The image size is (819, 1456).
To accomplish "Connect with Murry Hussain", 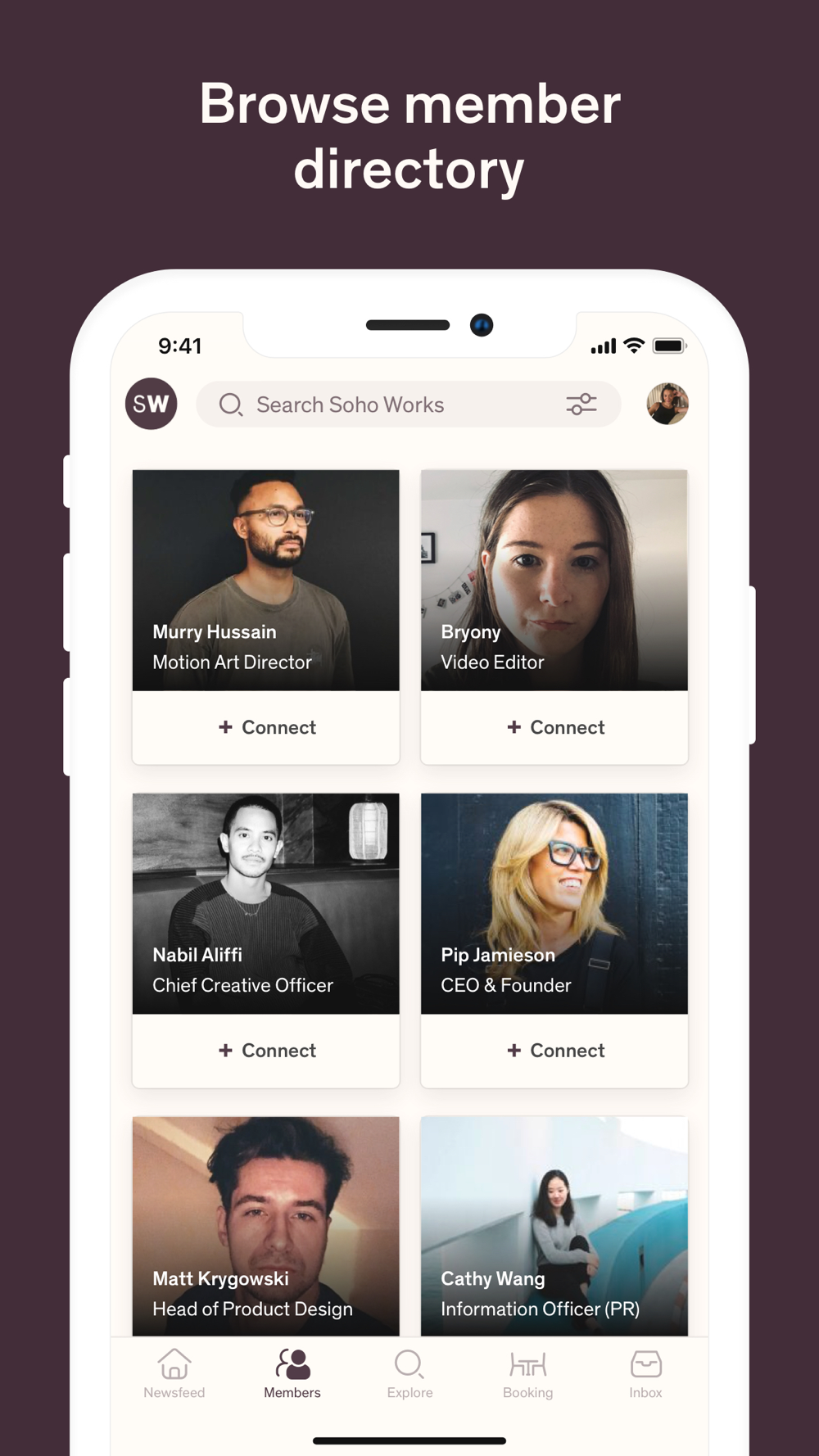I will pyautogui.click(x=266, y=727).
